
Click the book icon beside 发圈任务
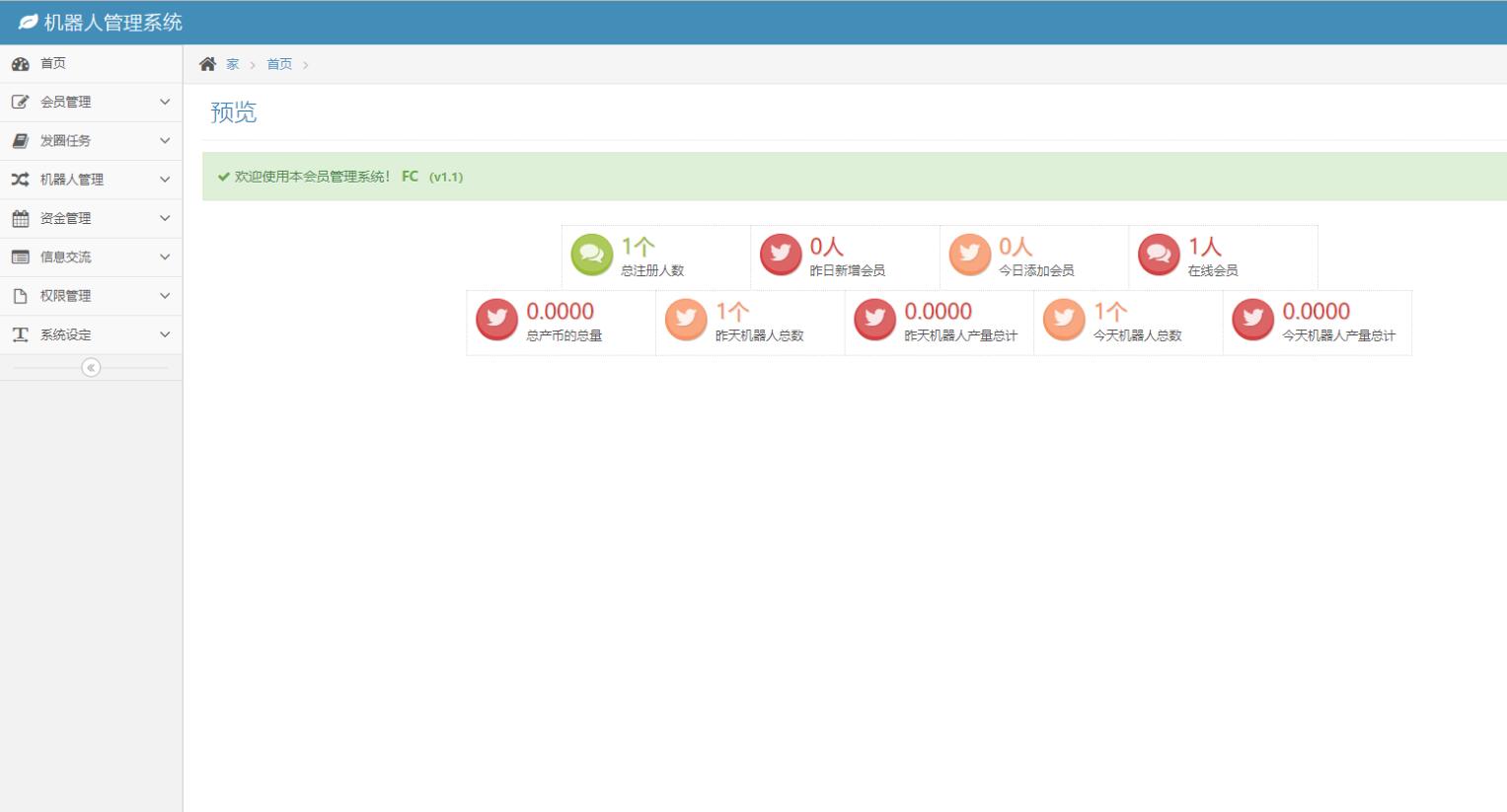point(20,141)
